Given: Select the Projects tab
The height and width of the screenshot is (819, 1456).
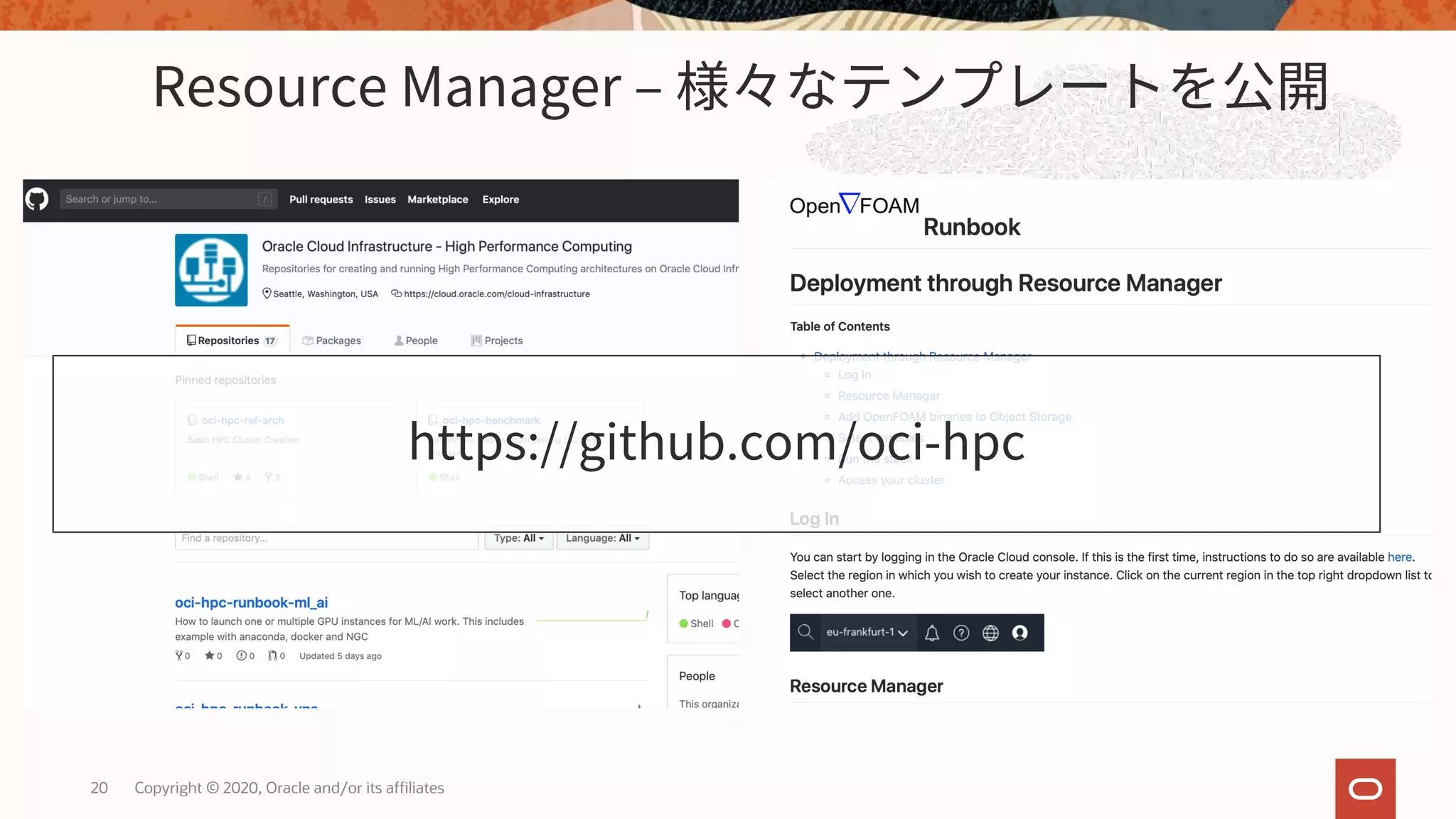Looking at the screenshot, I should click(496, 341).
